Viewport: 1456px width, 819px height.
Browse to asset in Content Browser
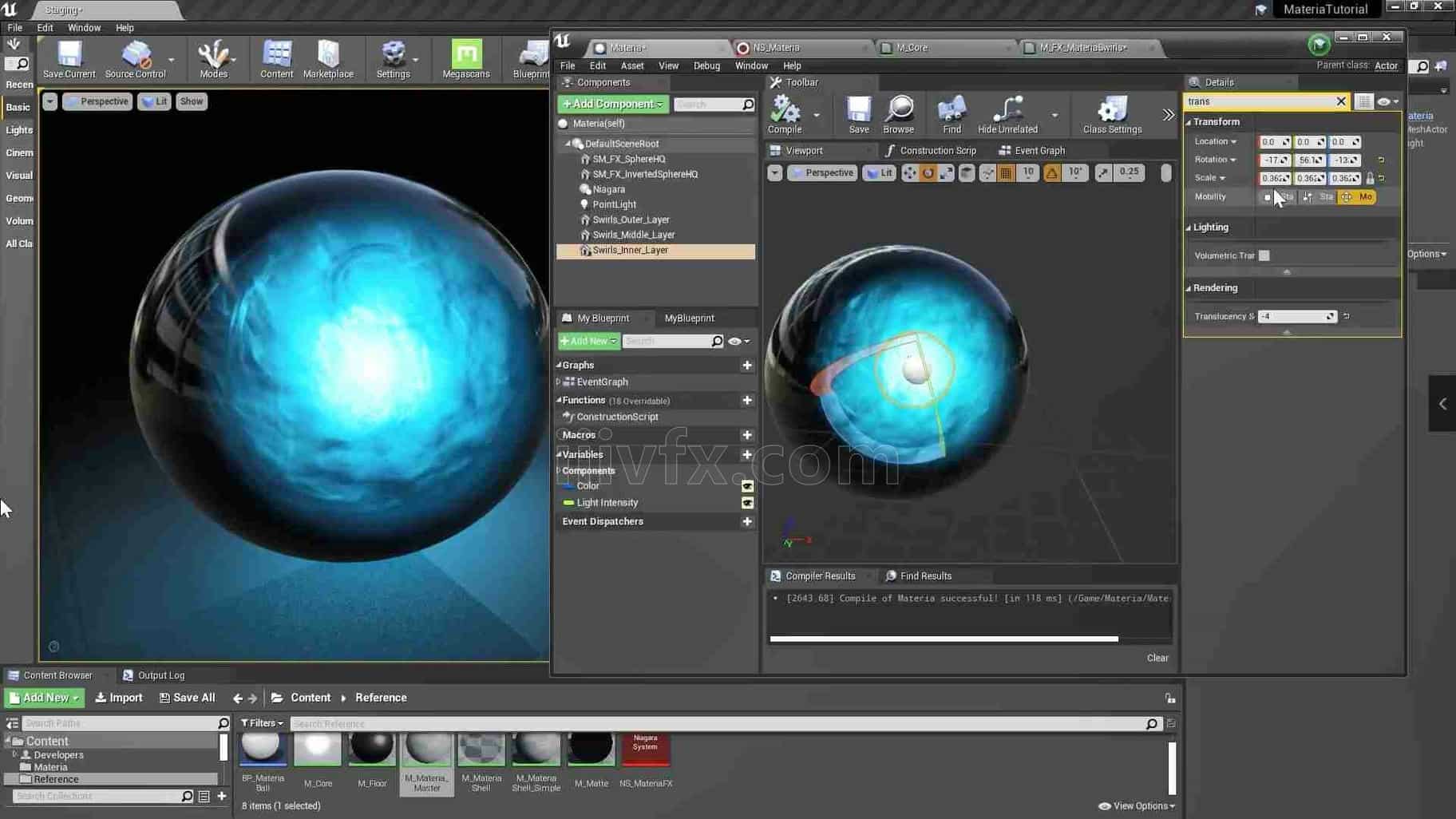899,115
